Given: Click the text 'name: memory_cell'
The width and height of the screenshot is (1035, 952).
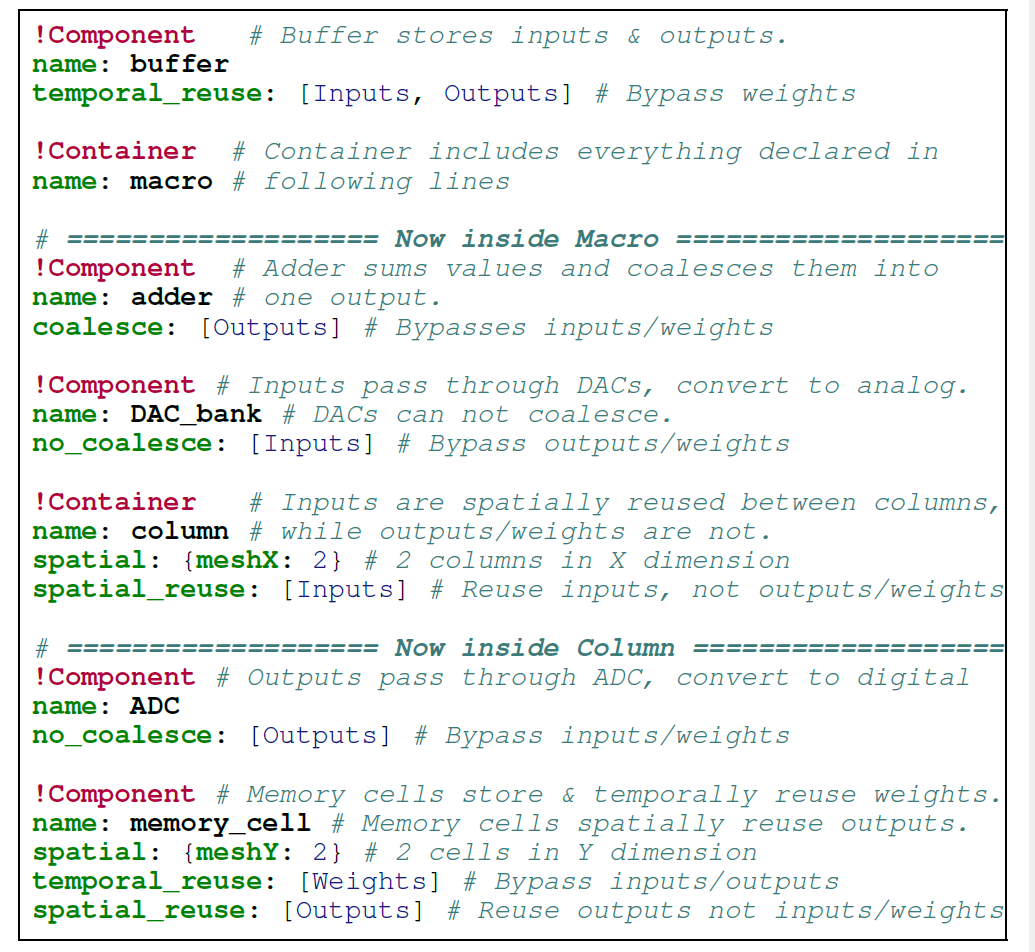Looking at the screenshot, I should (172, 823).
